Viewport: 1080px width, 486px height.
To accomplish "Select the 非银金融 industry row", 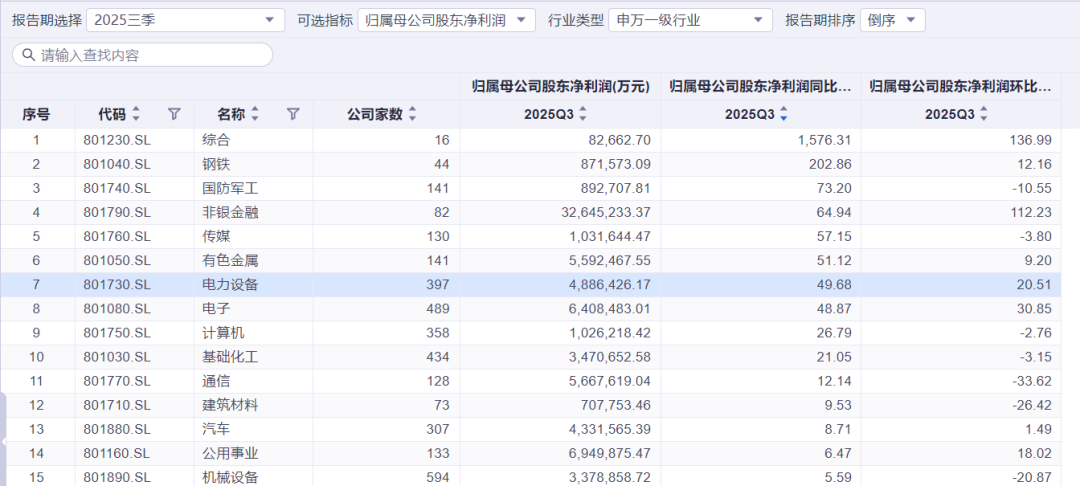I will pos(530,213).
